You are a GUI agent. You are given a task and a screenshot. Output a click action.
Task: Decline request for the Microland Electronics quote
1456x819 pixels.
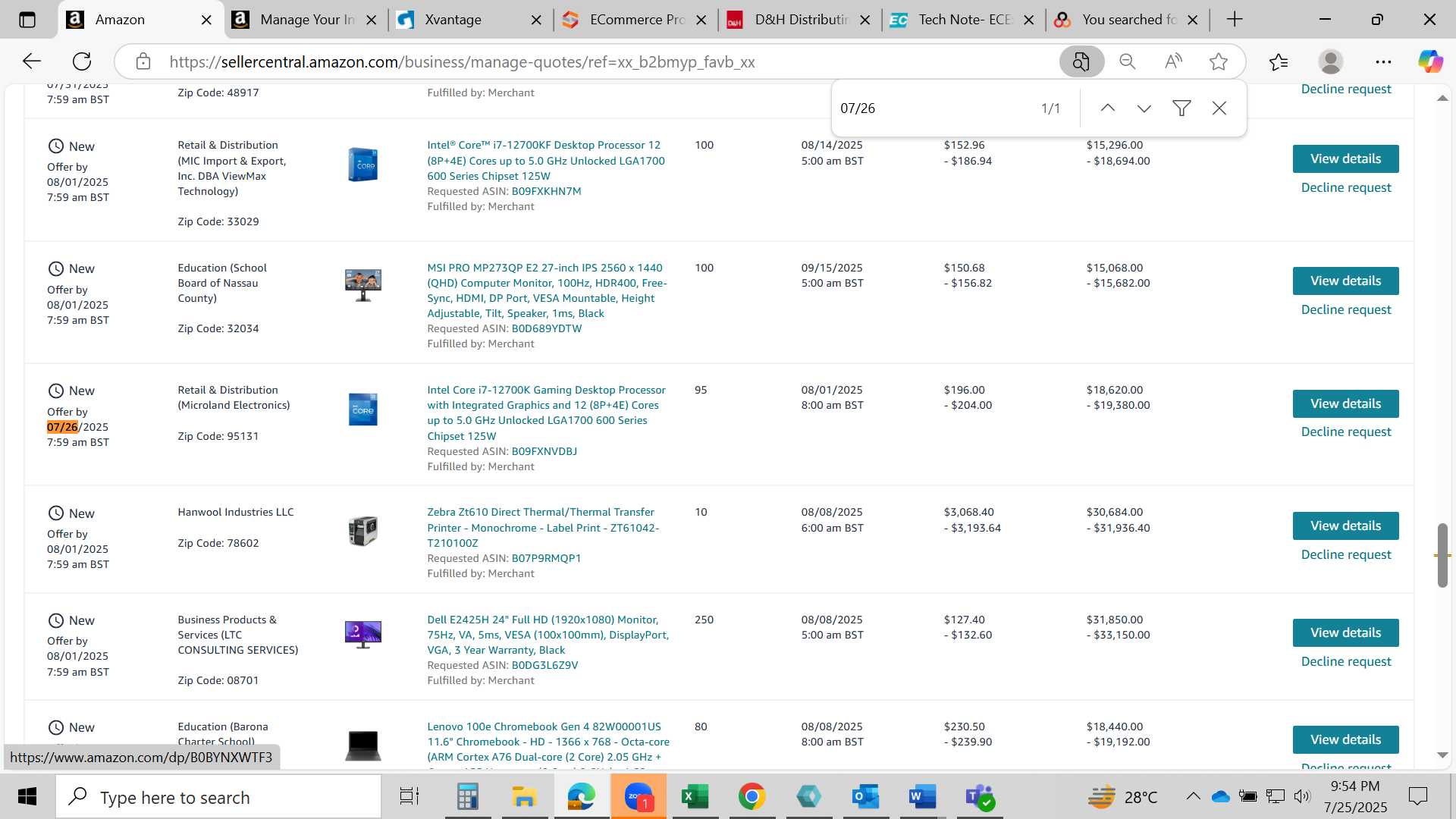tap(1346, 431)
